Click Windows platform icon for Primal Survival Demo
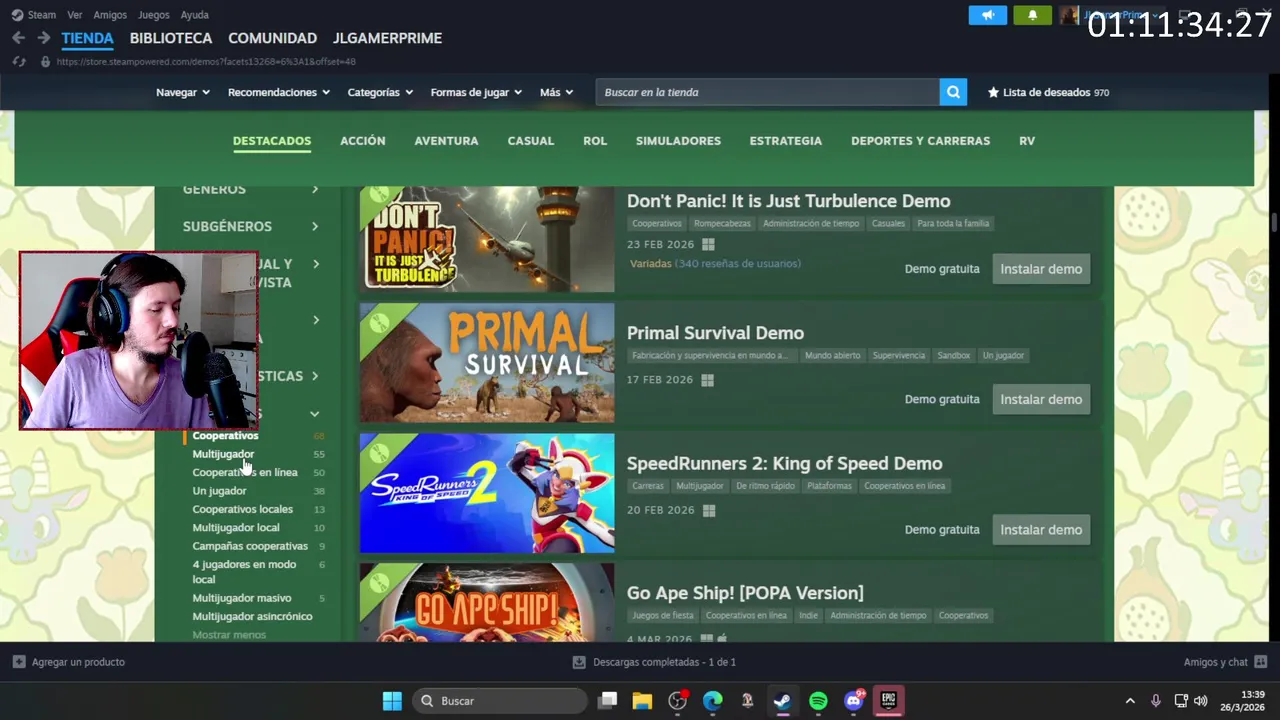Image resolution: width=1280 pixels, height=720 pixels. tap(708, 380)
